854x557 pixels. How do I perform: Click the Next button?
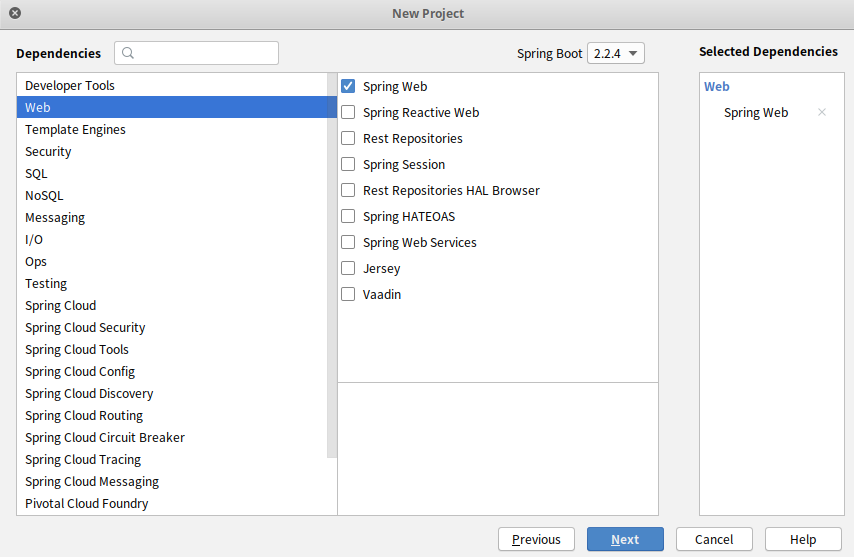coord(625,539)
